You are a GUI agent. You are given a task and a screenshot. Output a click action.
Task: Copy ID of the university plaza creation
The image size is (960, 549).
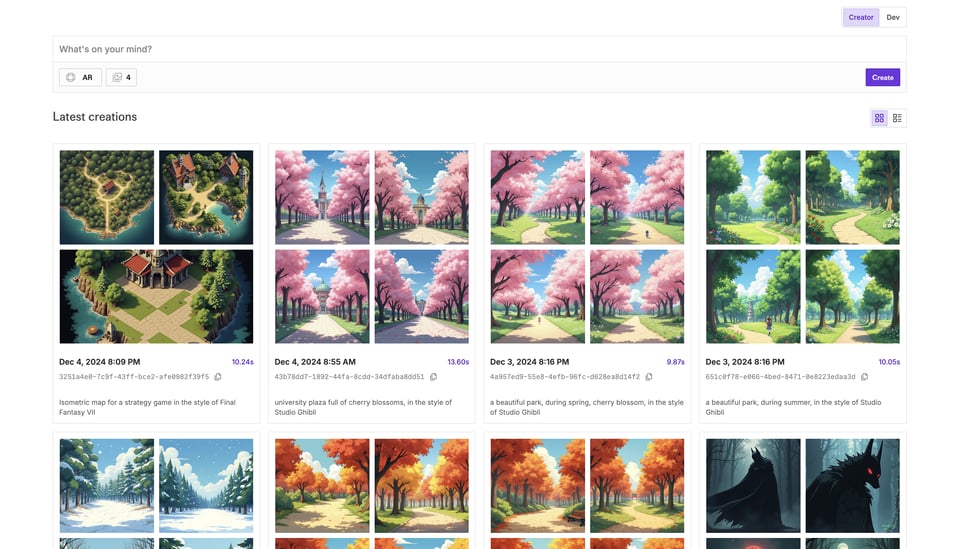[x=433, y=377]
